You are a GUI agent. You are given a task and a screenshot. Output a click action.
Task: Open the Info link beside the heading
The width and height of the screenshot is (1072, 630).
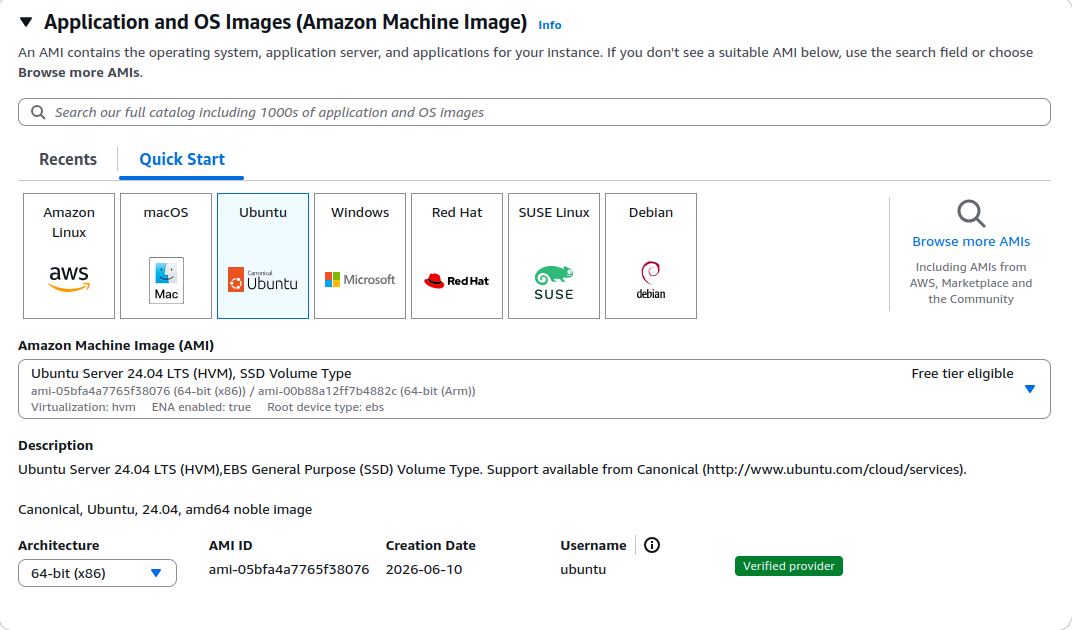(x=550, y=25)
